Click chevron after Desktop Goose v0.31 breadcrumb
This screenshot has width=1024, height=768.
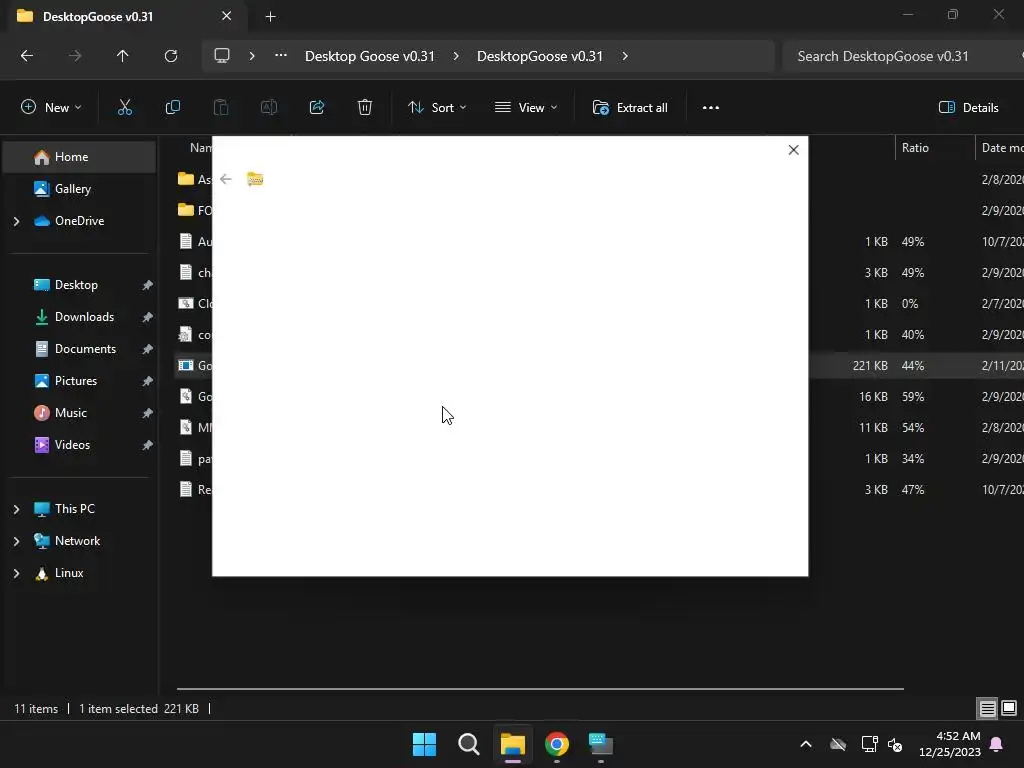[x=456, y=56]
